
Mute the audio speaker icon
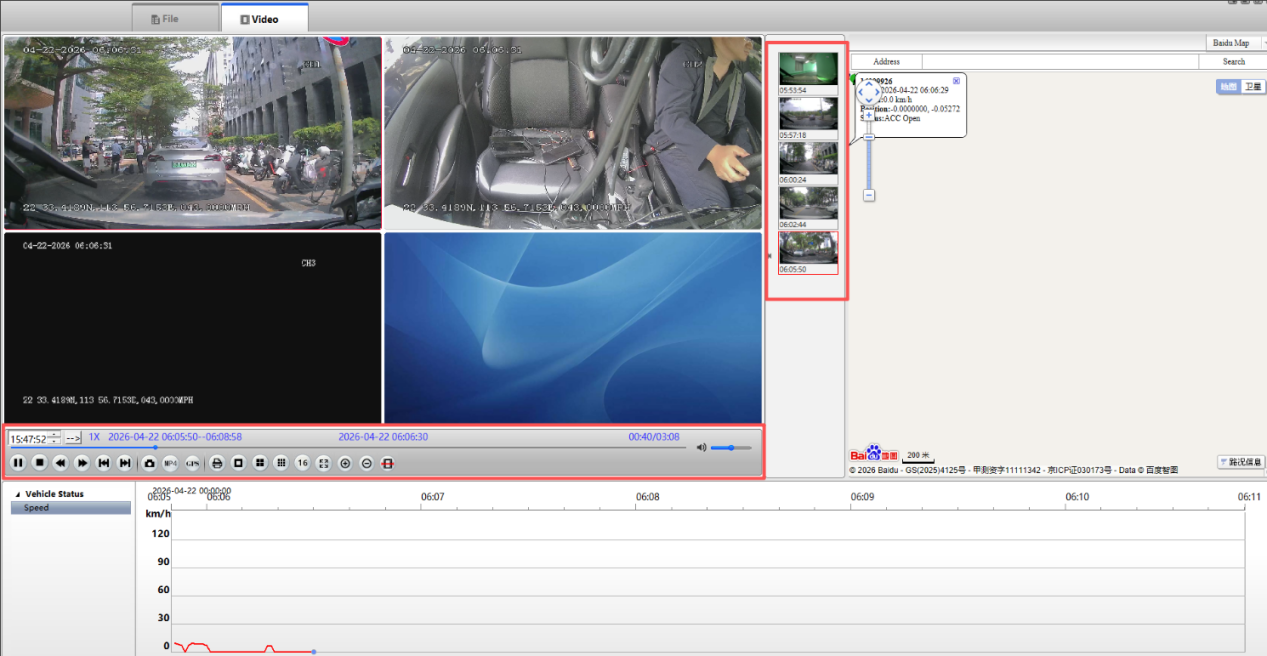[x=702, y=448]
